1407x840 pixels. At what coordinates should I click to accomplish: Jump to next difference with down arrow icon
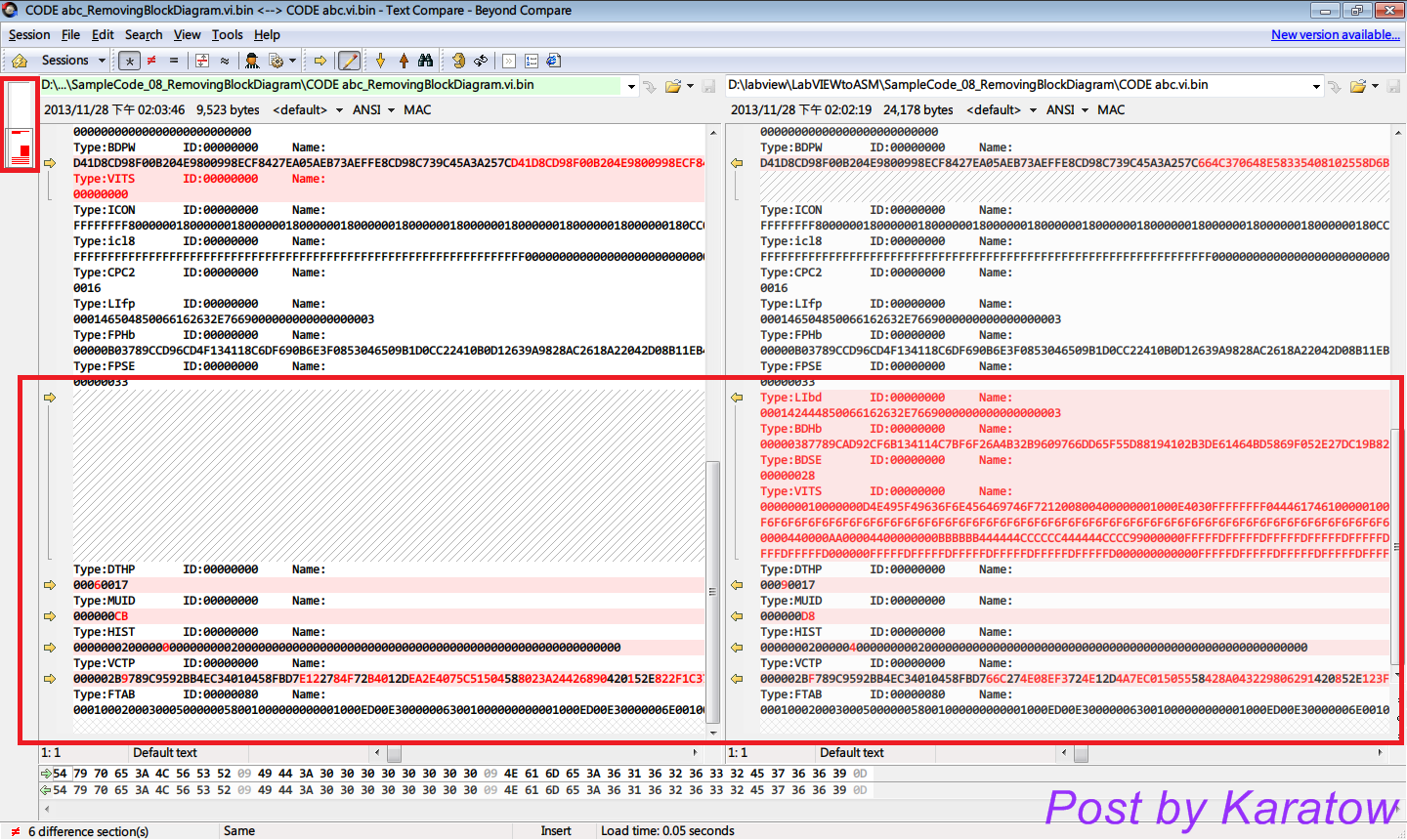(380, 60)
